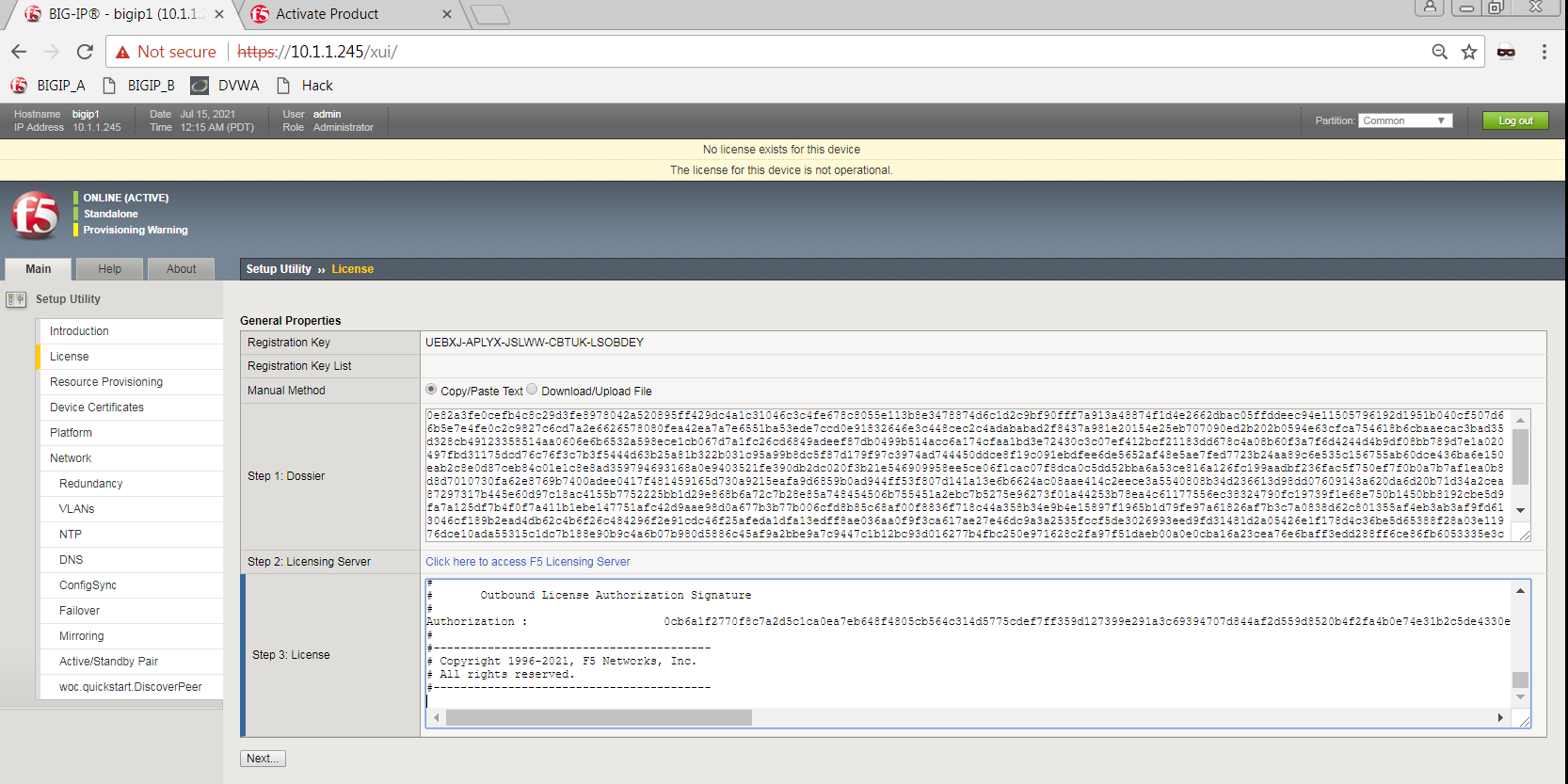
Task: Click the Provisioning Warning status text
Action: (136, 230)
